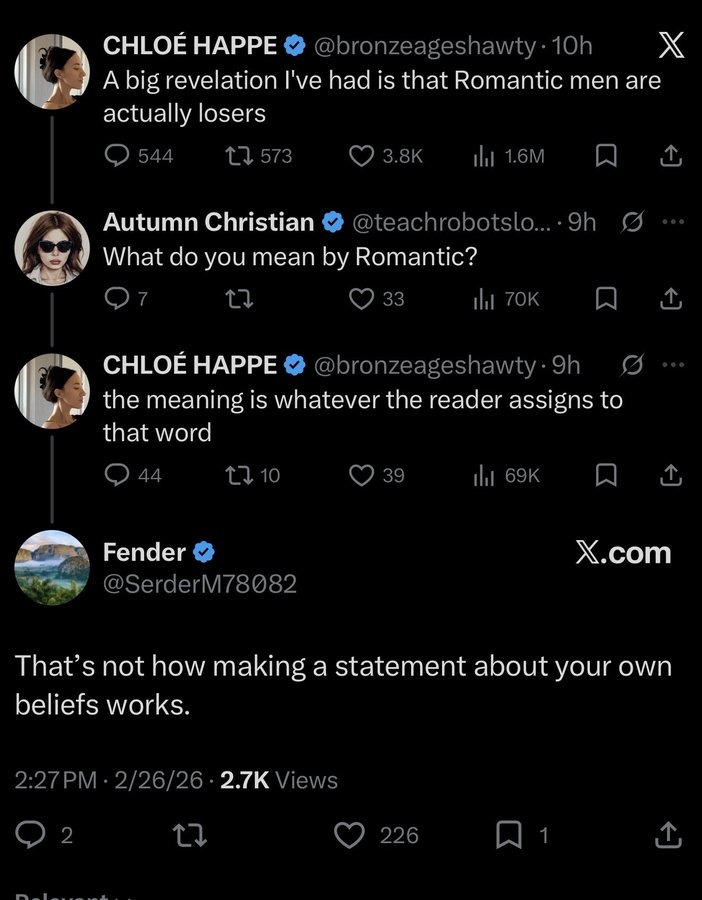The height and width of the screenshot is (900, 702).
Task: Open the reply icon on CHLOÉ HAPPE's first tweet
Action: click(x=119, y=156)
